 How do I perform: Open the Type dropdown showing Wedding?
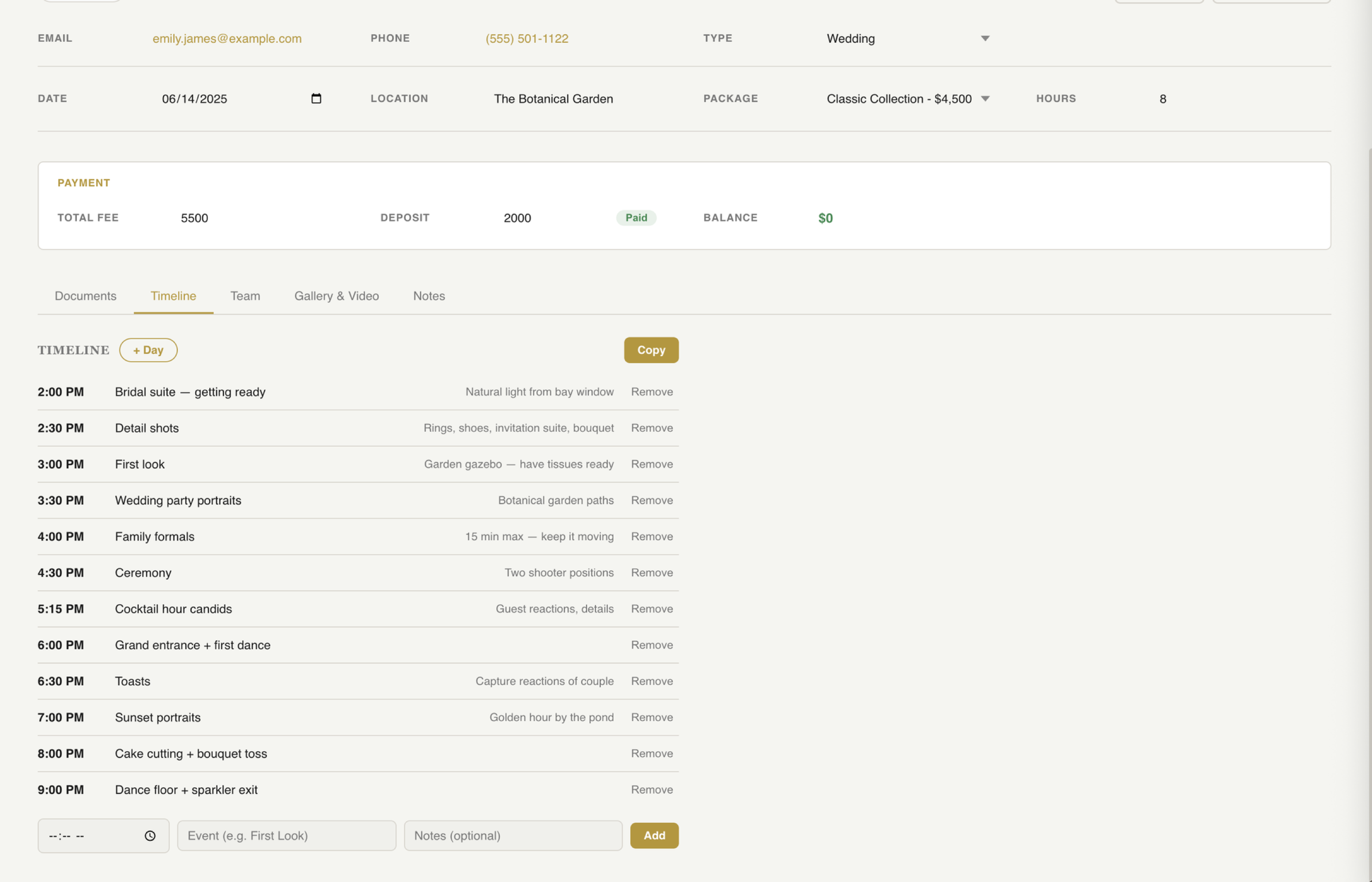(908, 38)
